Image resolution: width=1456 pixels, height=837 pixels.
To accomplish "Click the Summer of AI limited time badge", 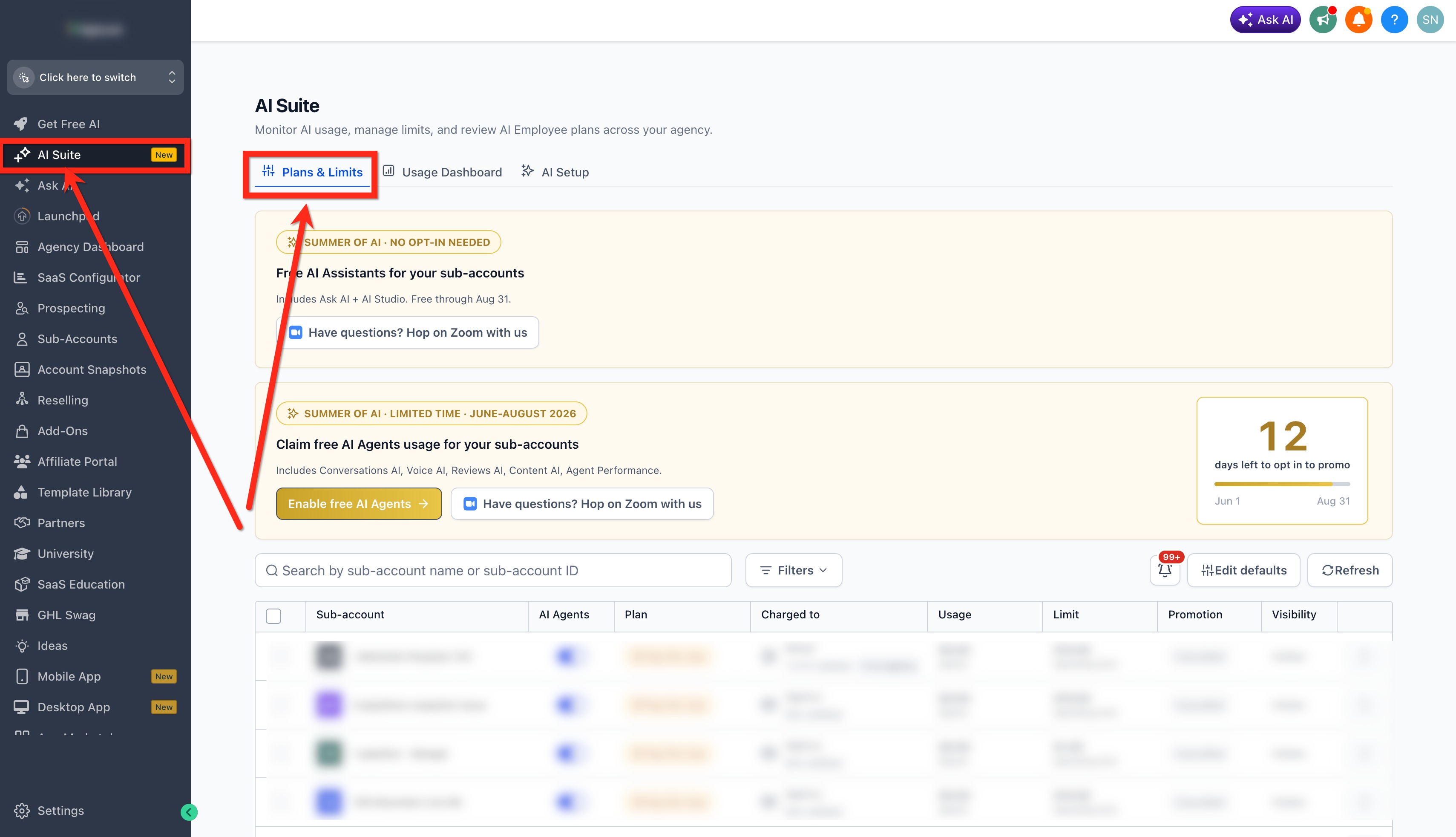I will click(x=432, y=413).
